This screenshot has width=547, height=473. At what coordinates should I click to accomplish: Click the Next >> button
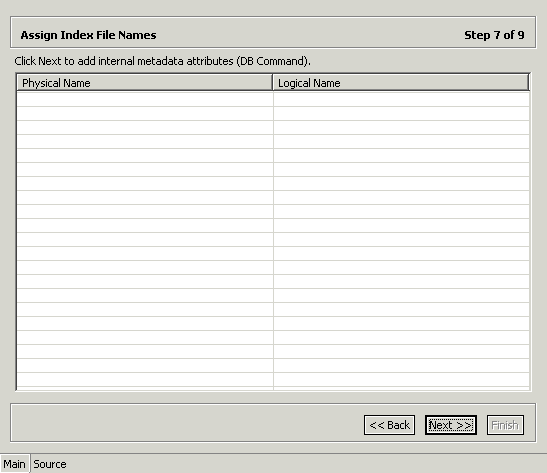click(451, 425)
